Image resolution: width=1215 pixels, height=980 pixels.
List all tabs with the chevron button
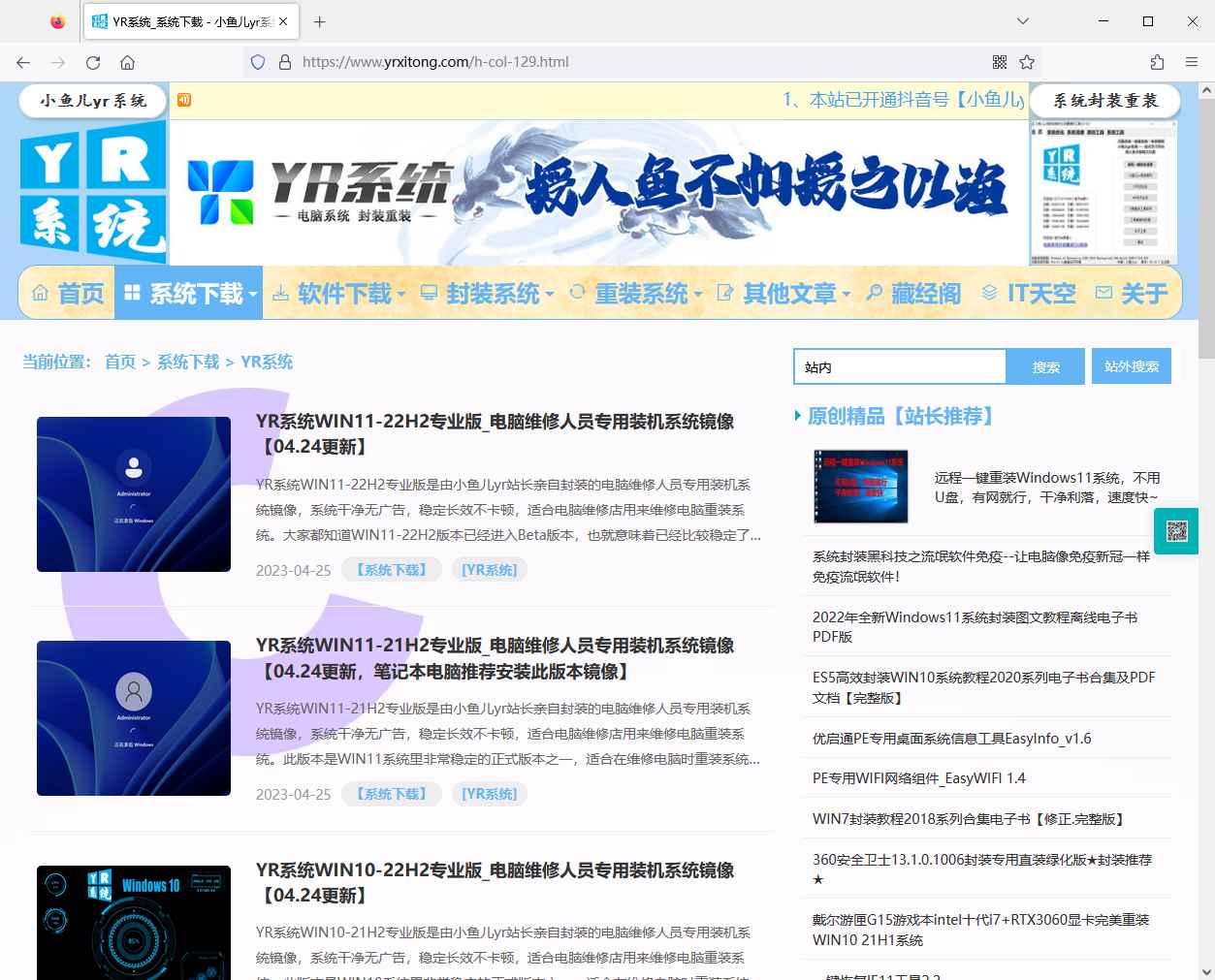pos(1023,21)
